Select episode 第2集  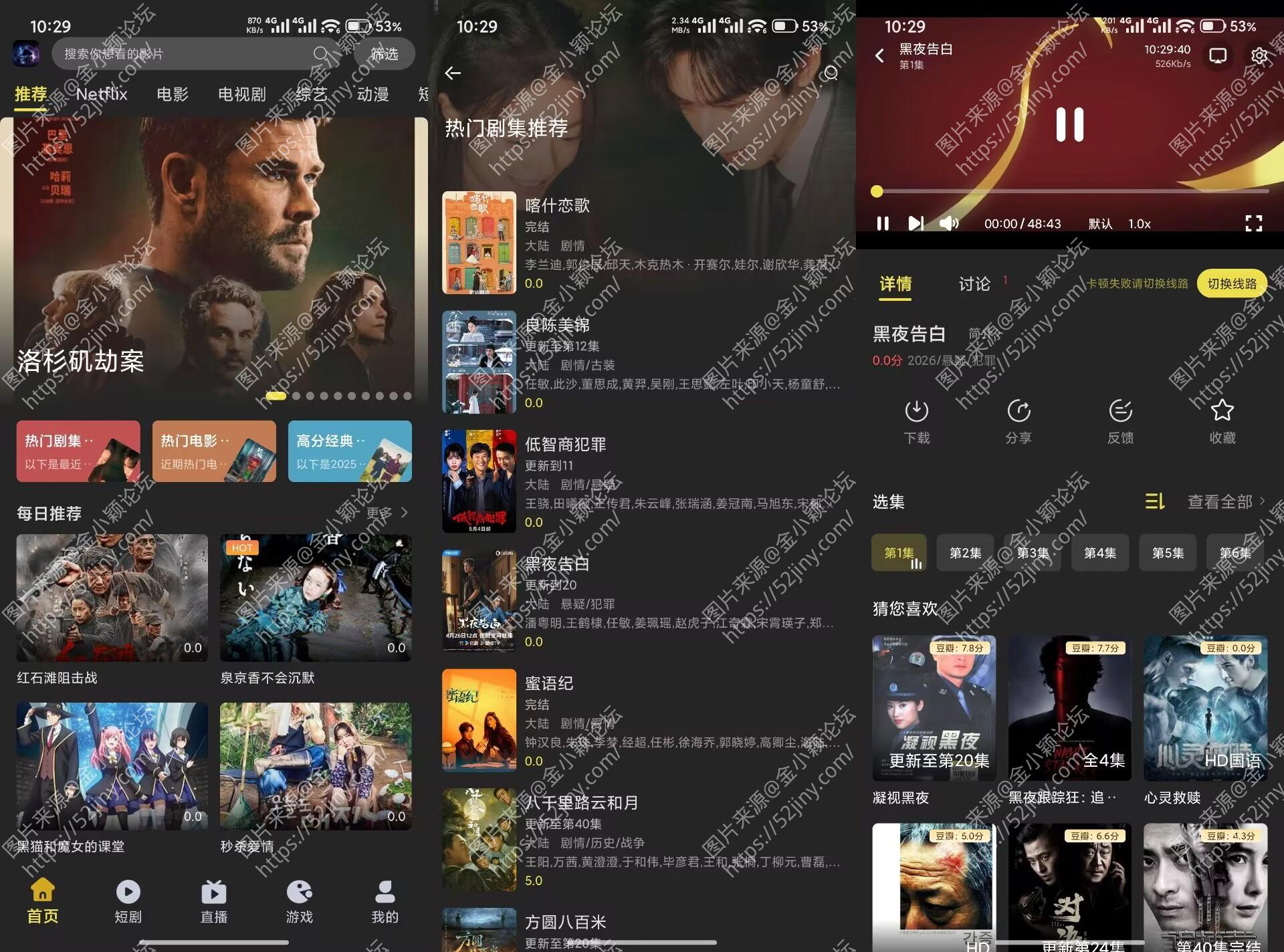[966, 553]
